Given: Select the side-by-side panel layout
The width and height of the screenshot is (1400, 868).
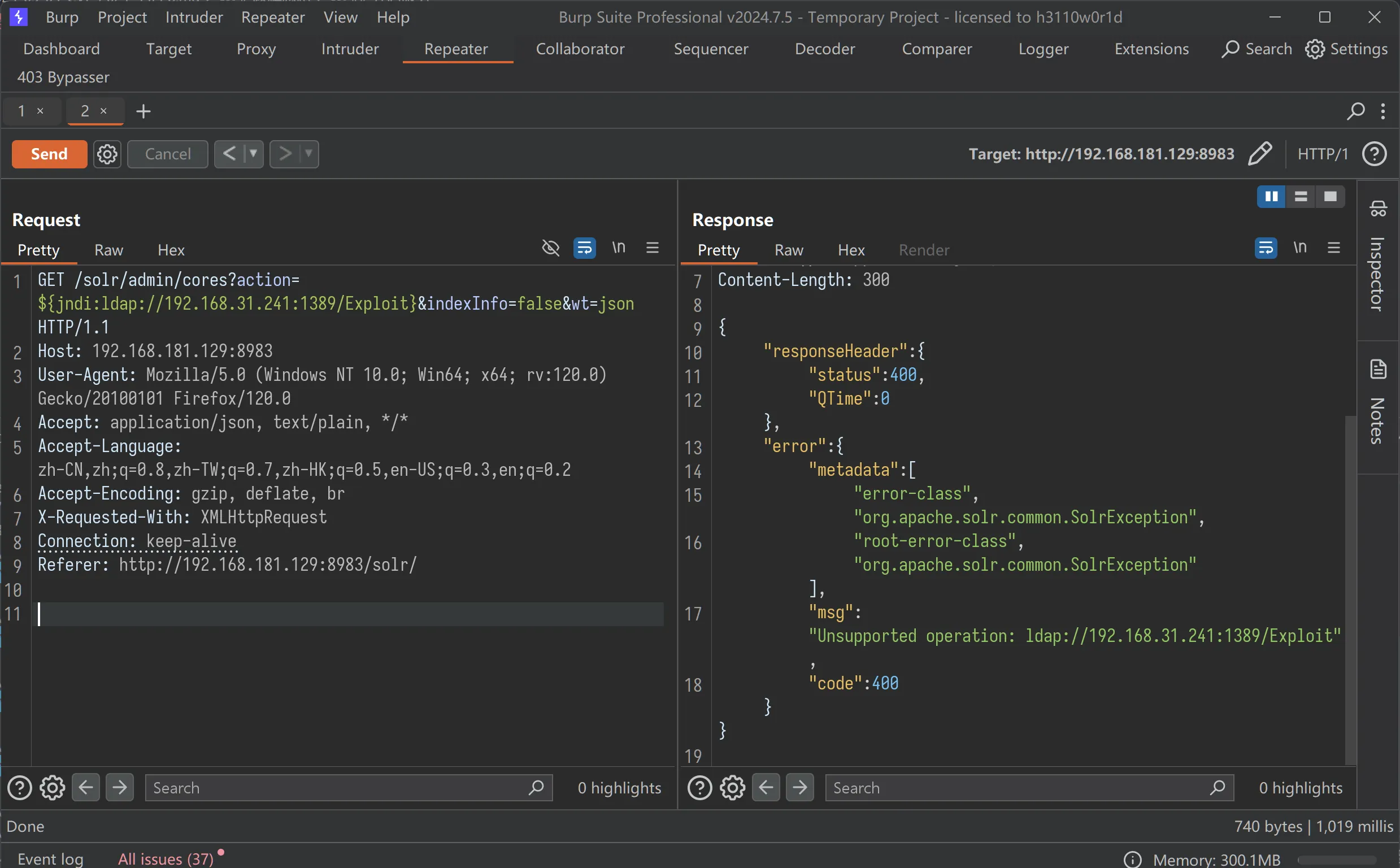Looking at the screenshot, I should point(1272,196).
